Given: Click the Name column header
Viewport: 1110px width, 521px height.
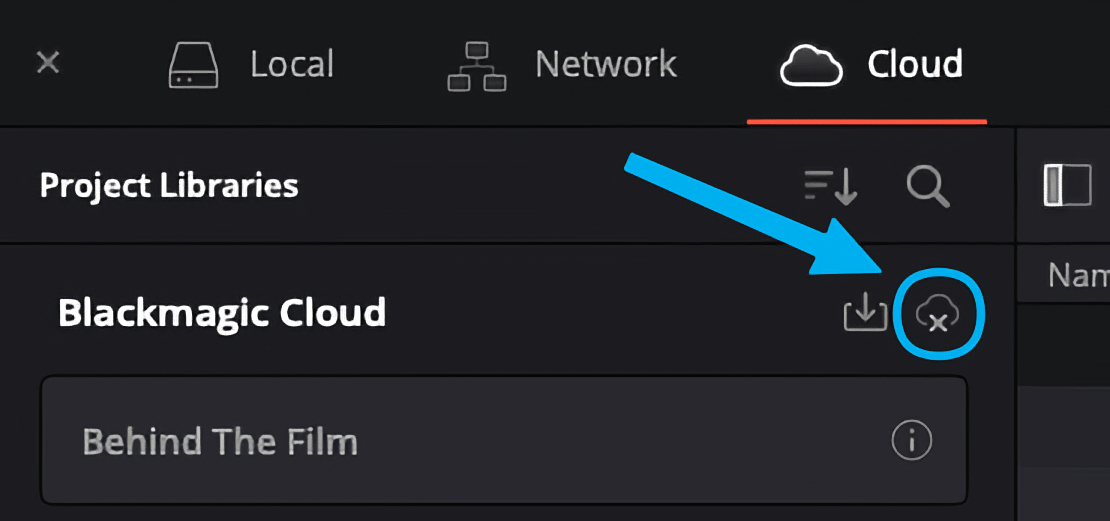Looking at the screenshot, I should click(1078, 275).
